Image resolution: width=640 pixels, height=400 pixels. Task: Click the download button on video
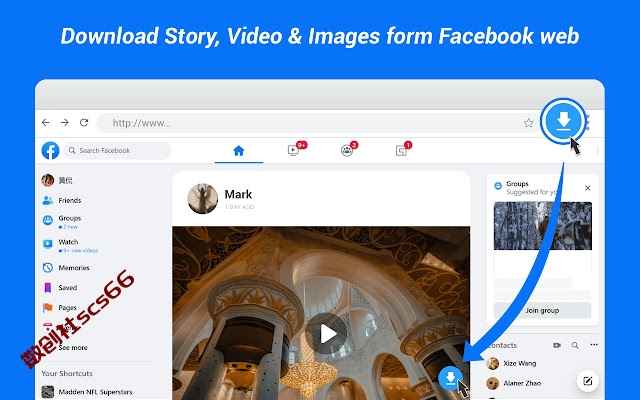click(451, 378)
